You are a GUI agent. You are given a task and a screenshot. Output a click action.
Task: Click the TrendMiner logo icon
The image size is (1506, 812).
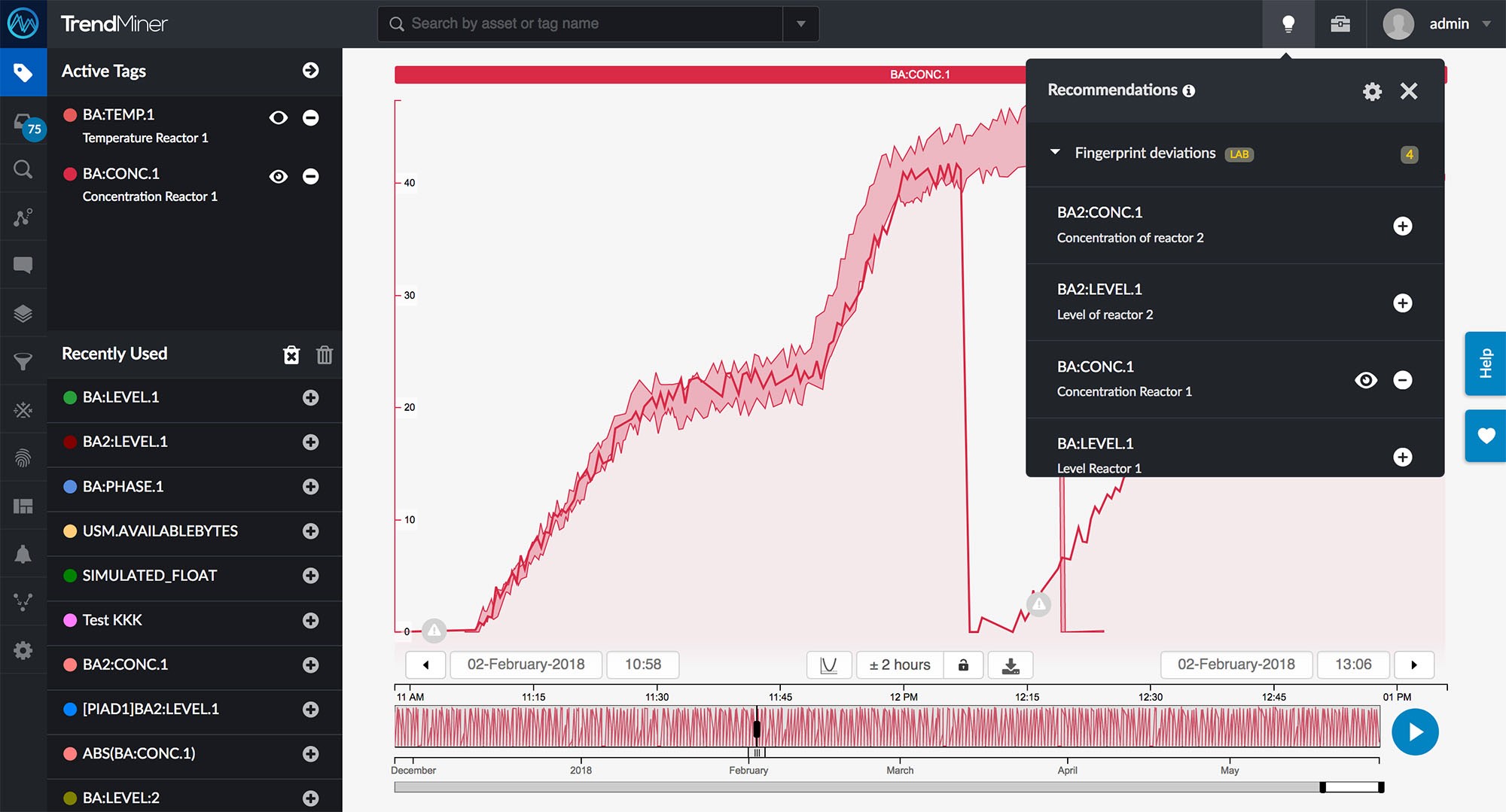[23, 24]
